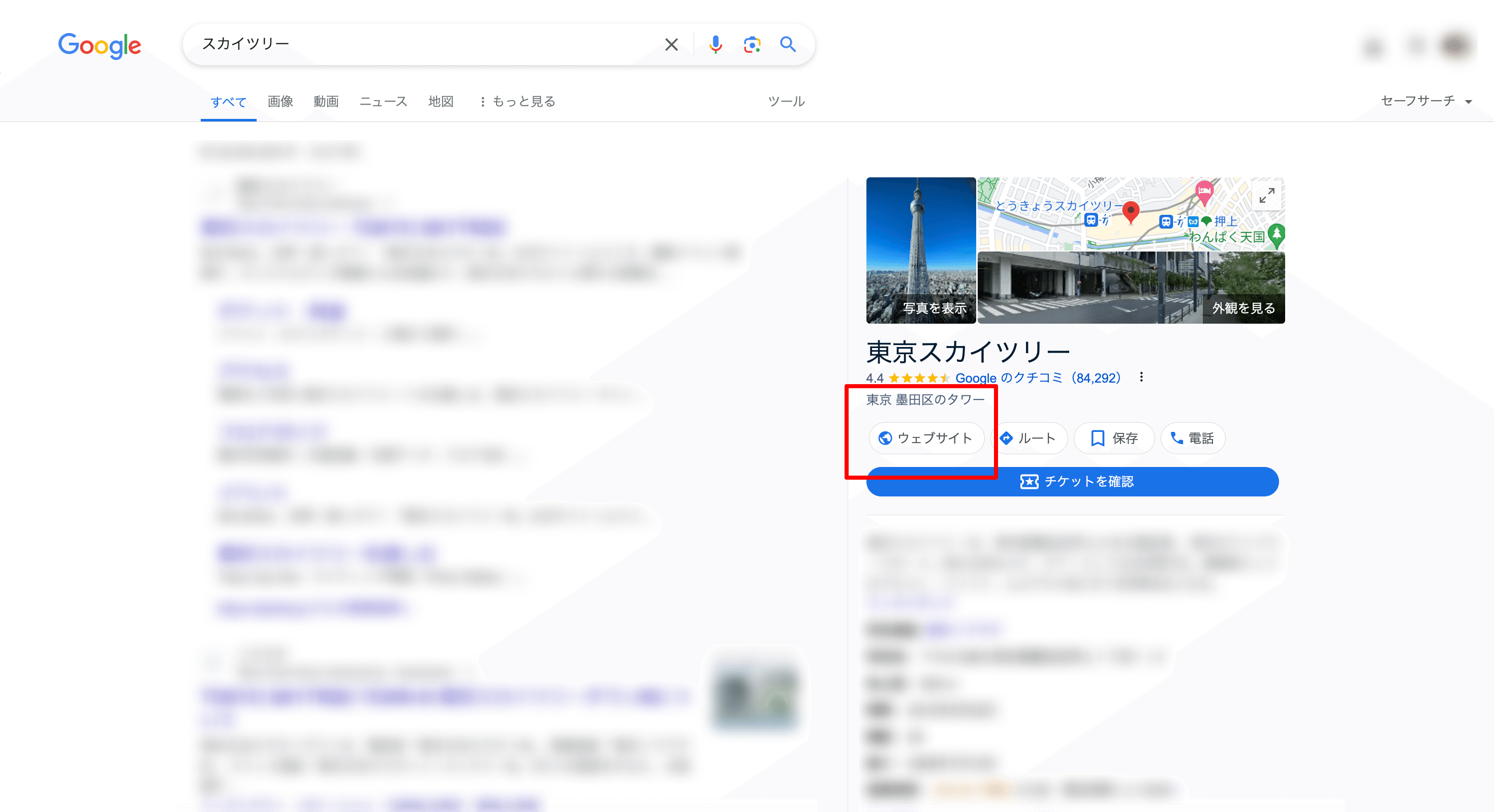Select the ticket icon on チケットを確認
Screen dimensions: 1494x812
(1030, 481)
